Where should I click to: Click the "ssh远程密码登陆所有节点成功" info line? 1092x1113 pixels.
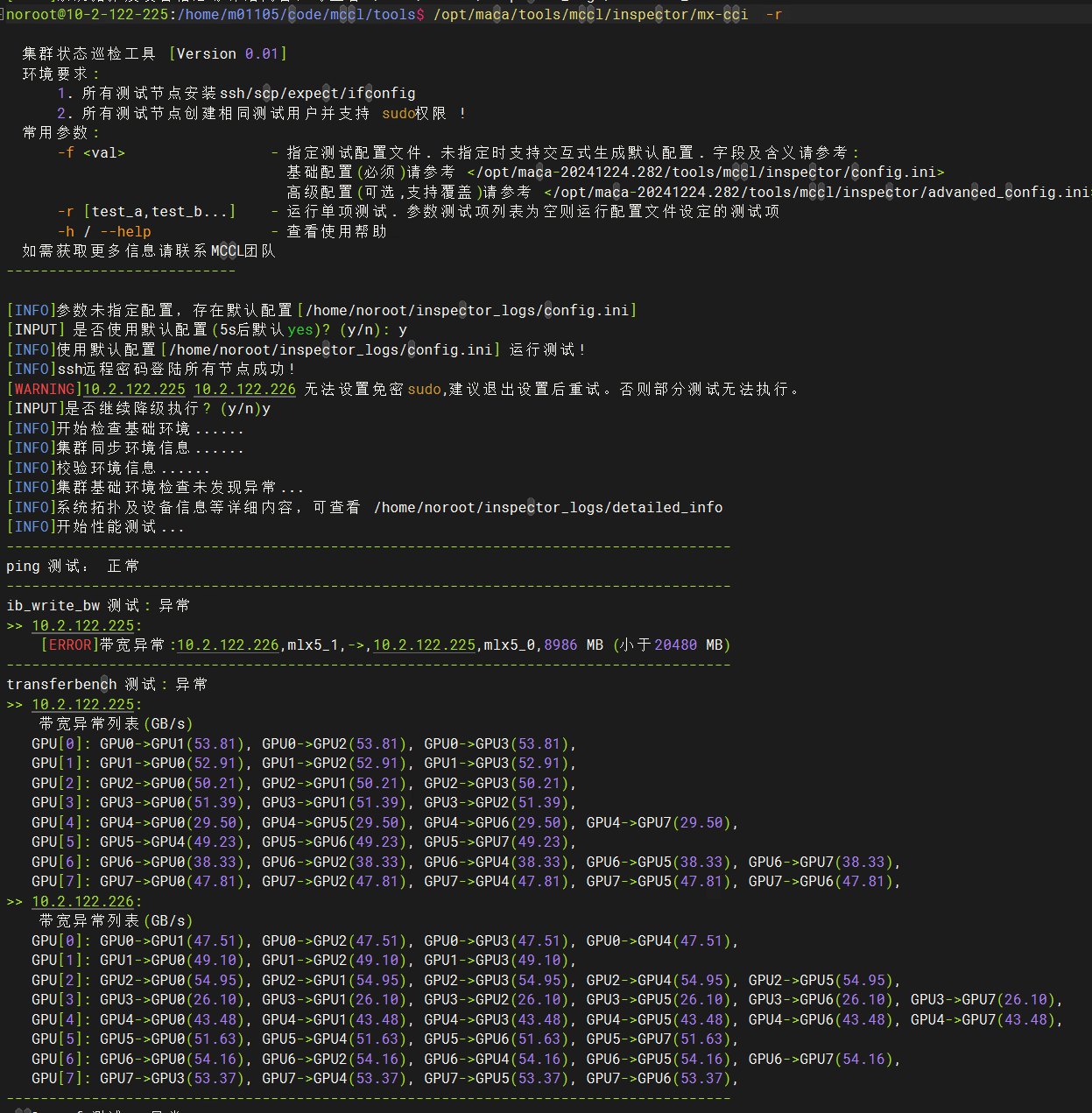pyautogui.click(x=151, y=369)
